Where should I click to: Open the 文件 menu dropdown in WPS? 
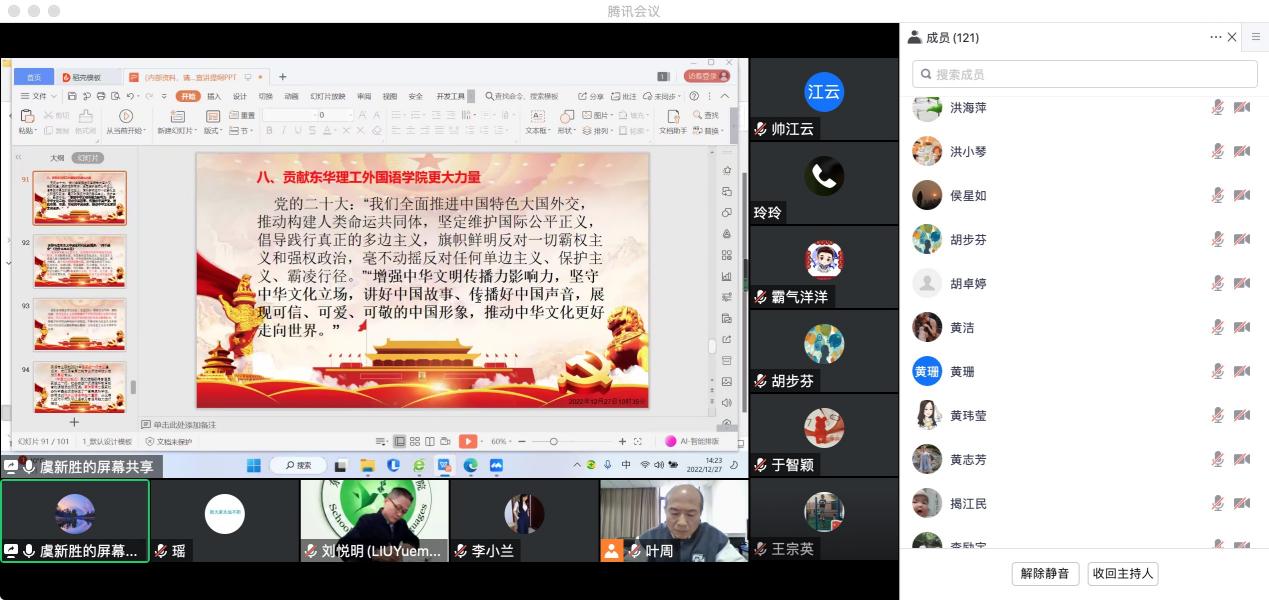[39, 96]
